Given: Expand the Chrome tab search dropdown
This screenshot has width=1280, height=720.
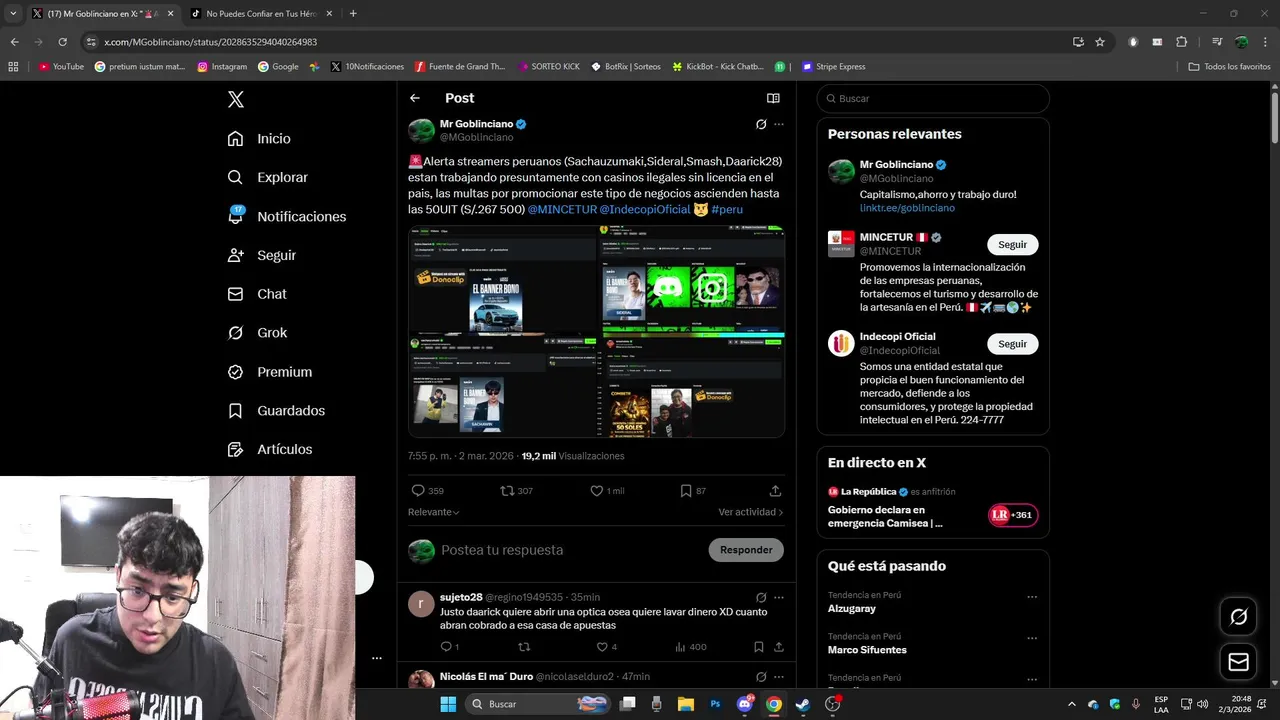Looking at the screenshot, I should pyautogui.click(x=12, y=14).
